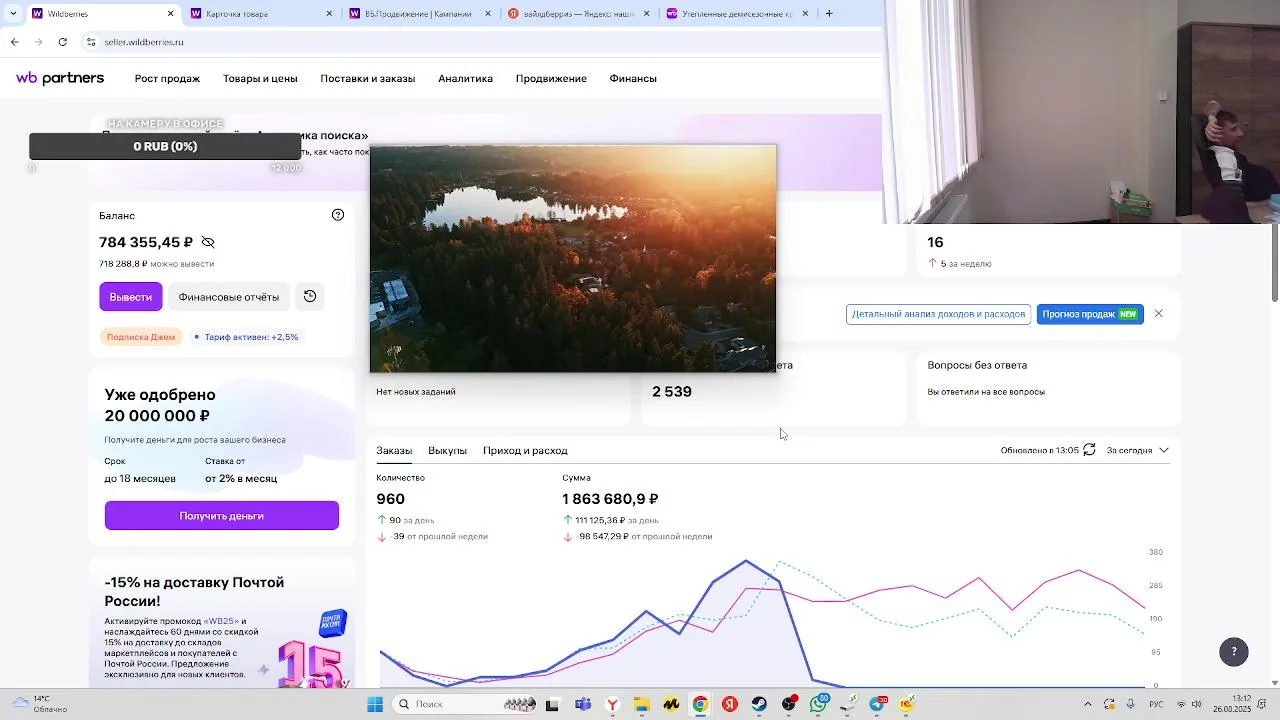Close the Карточка товара tab
Screen dimensions: 1280x720
click(x=329, y=14)
